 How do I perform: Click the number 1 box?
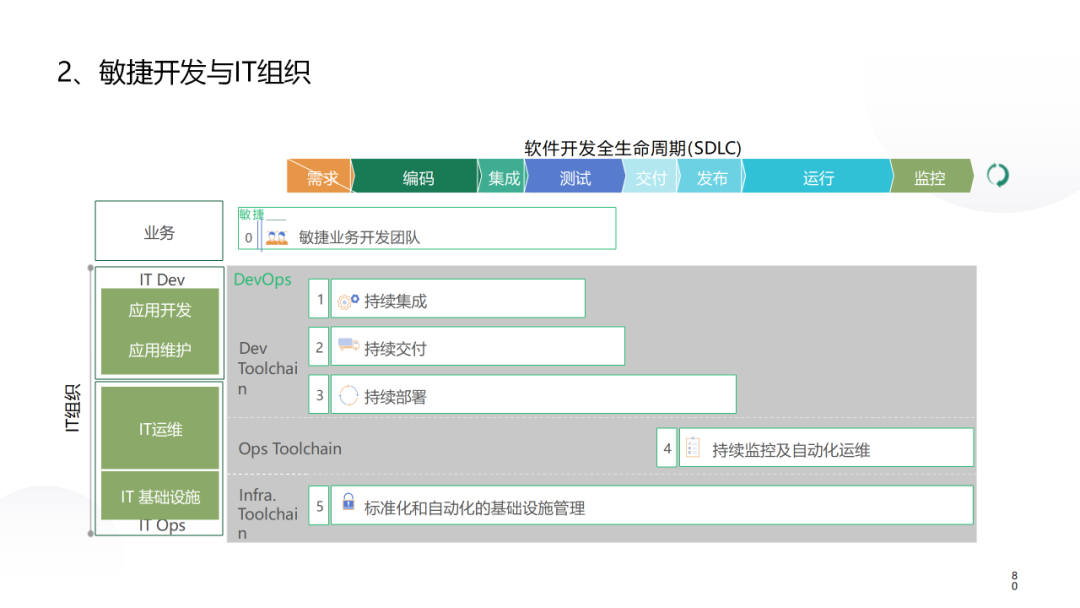[319, 298]
